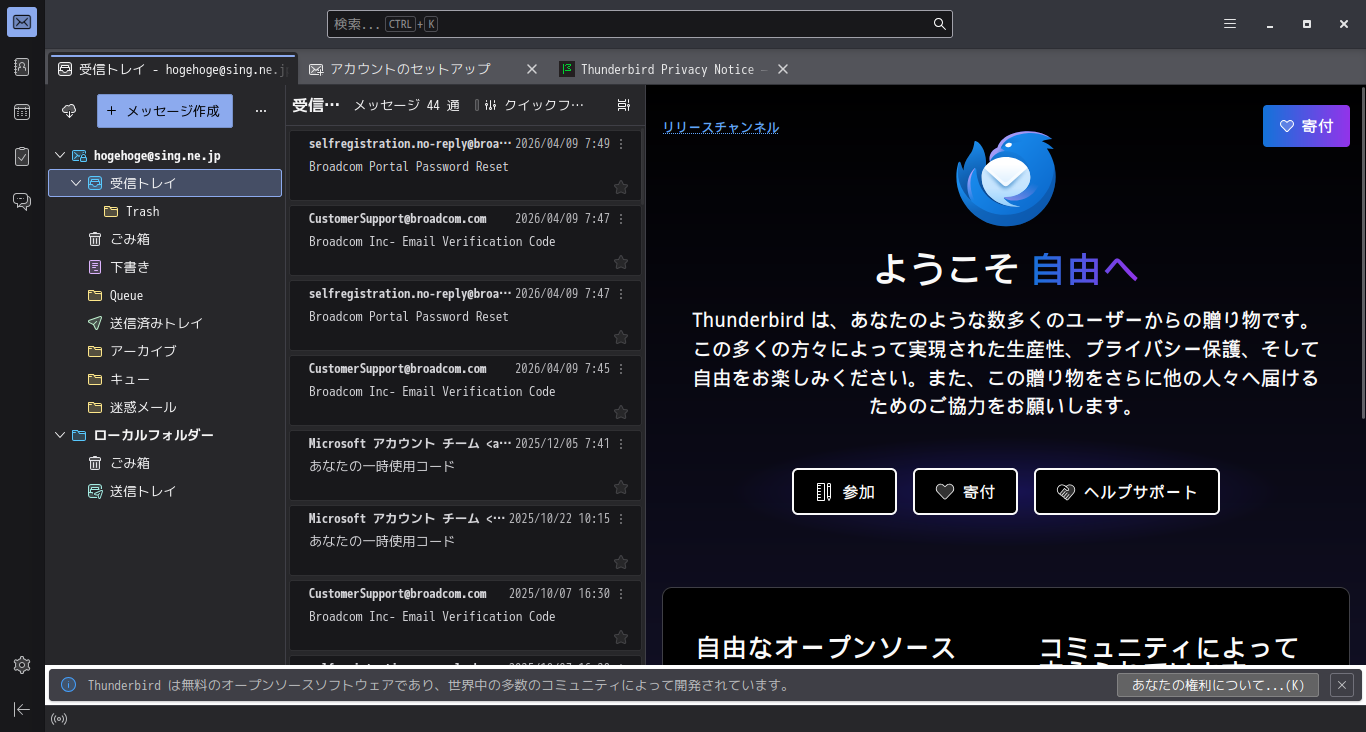Open ごみ箱 under hogehoge@sing.ne.jp account
The width and height of the screenshot is (1366, 732).
tap(165, 239)
